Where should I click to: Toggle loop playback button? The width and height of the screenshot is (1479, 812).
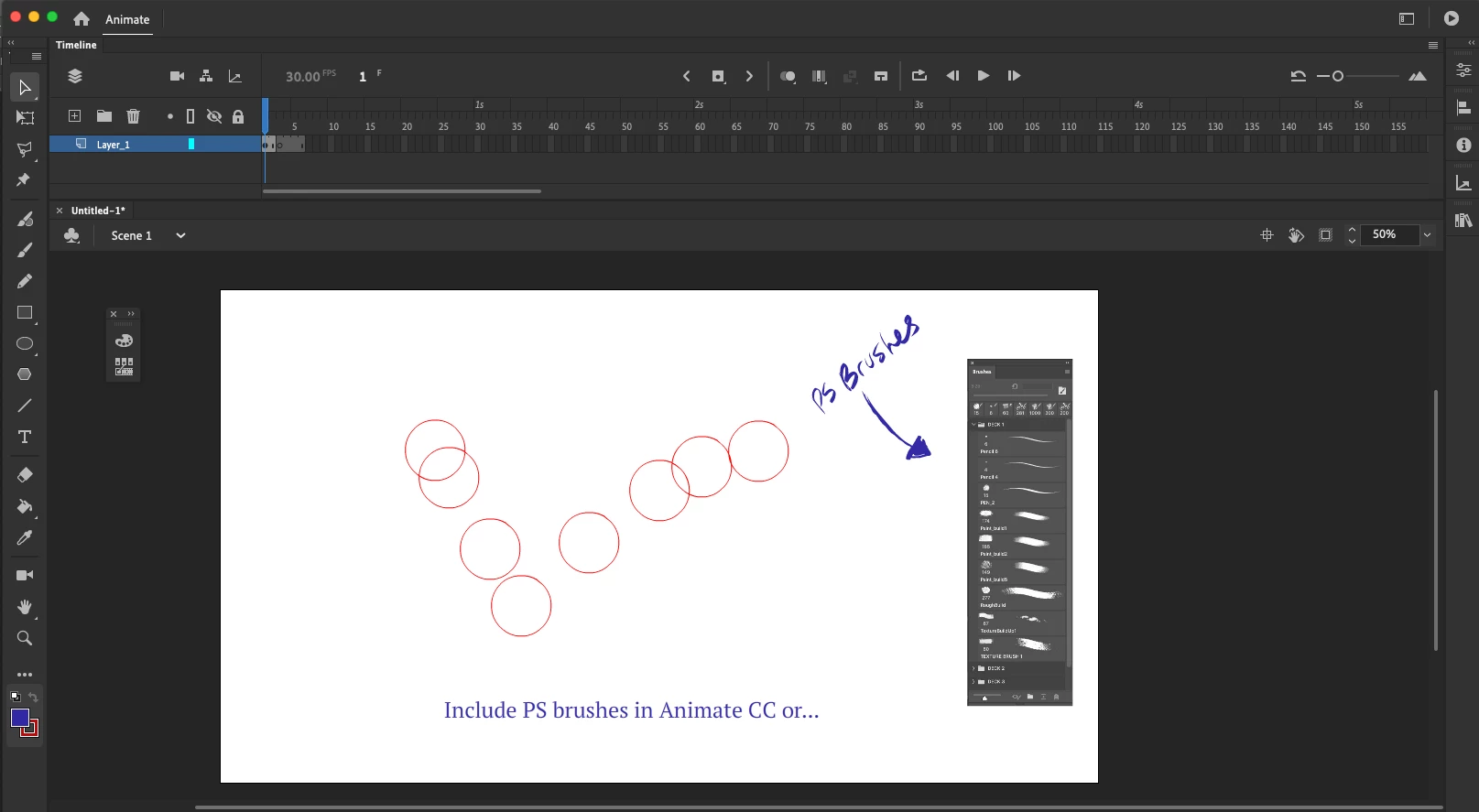pyautogui.click(x=919, y=76)
